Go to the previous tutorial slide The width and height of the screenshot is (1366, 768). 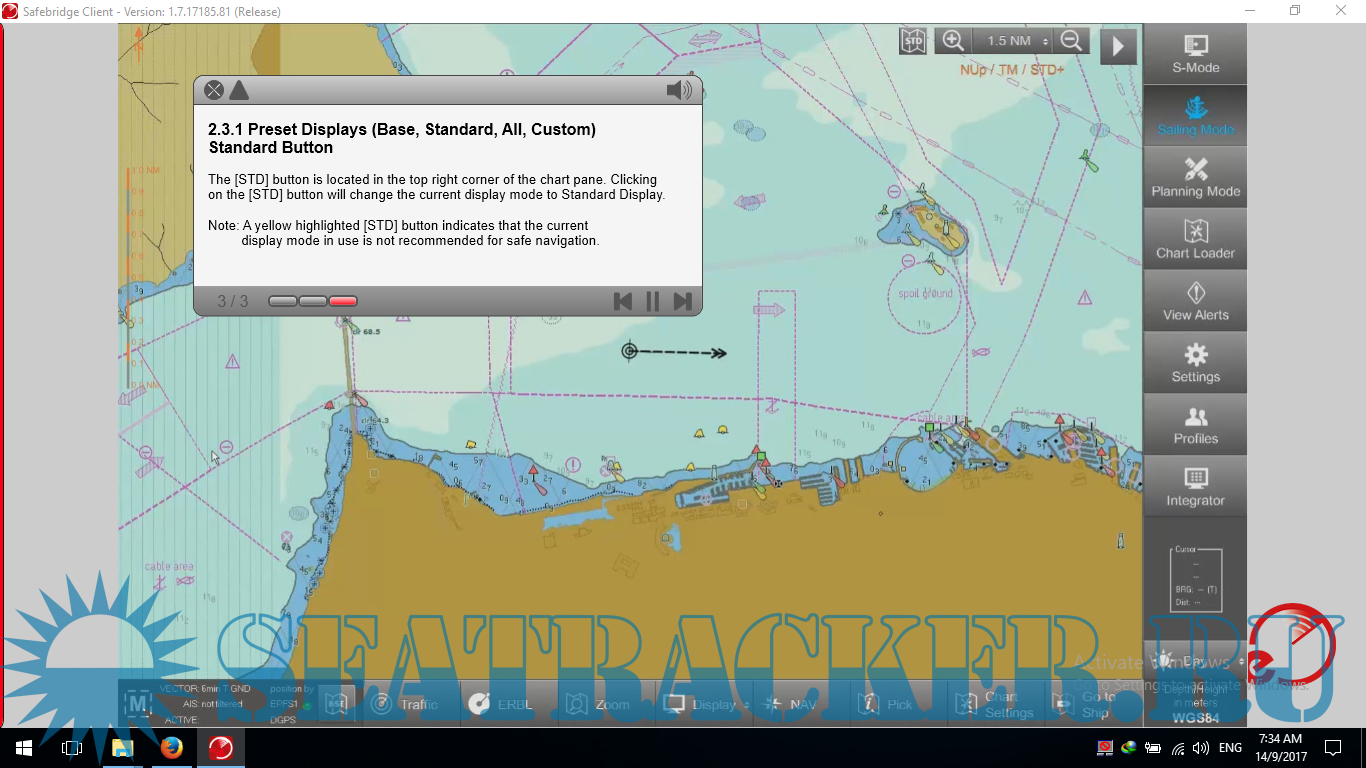623,301
